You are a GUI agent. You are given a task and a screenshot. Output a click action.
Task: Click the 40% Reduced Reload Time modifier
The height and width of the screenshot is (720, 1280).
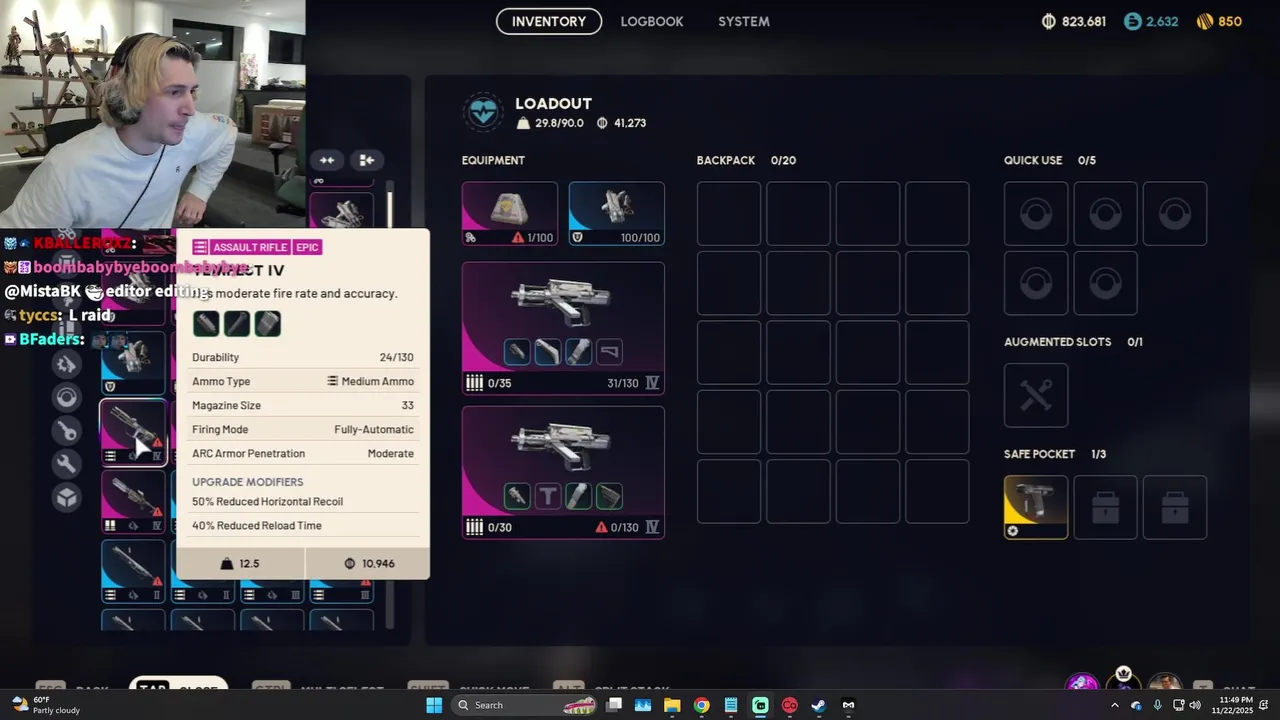coord(257,525)
